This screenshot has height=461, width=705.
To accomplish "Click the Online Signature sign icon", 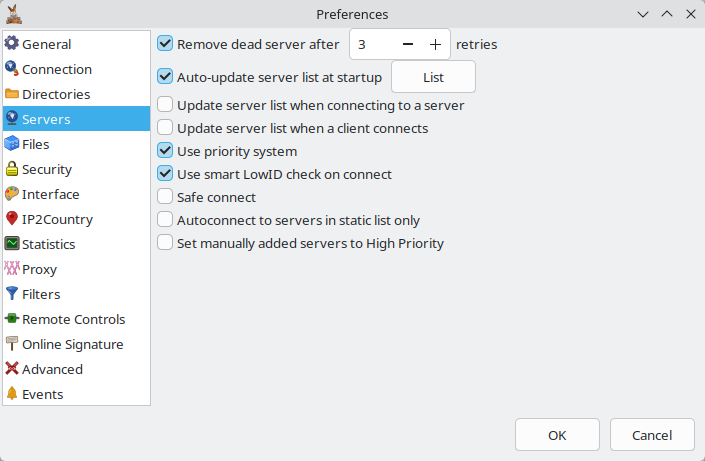I will point(12,344).
